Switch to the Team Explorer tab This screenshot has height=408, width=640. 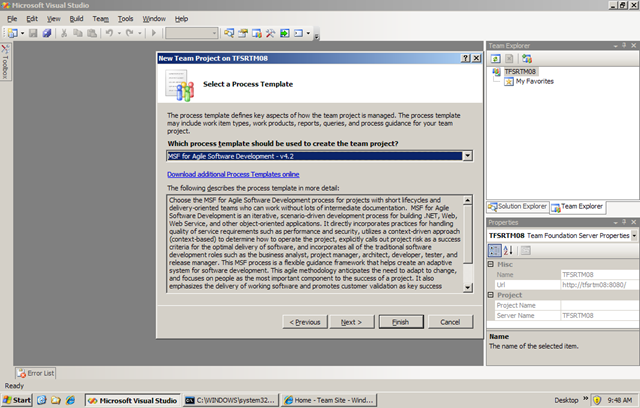tap(577, 206)
